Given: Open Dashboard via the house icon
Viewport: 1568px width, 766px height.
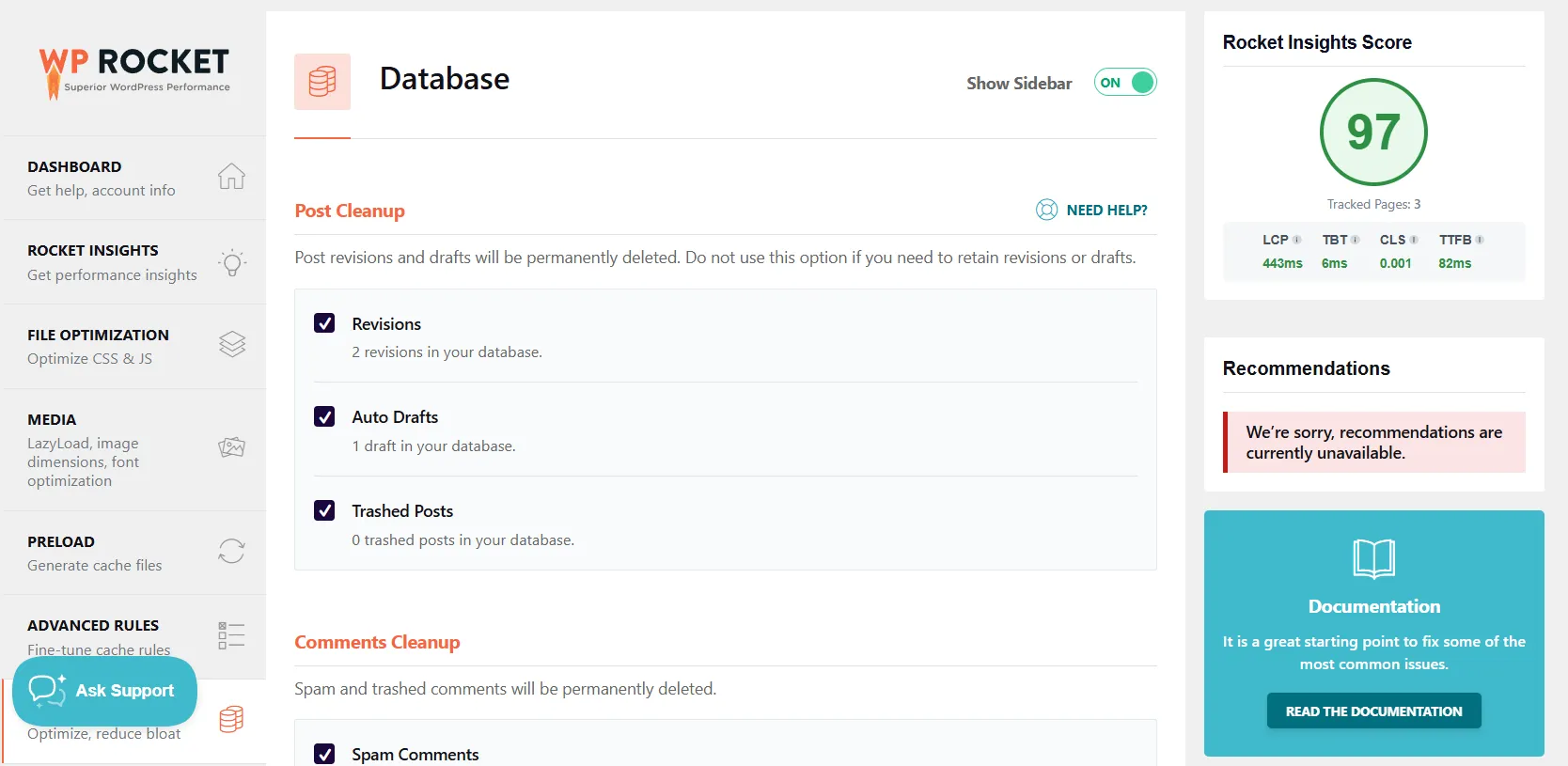Looking at the screenshot, I should 231,177.
